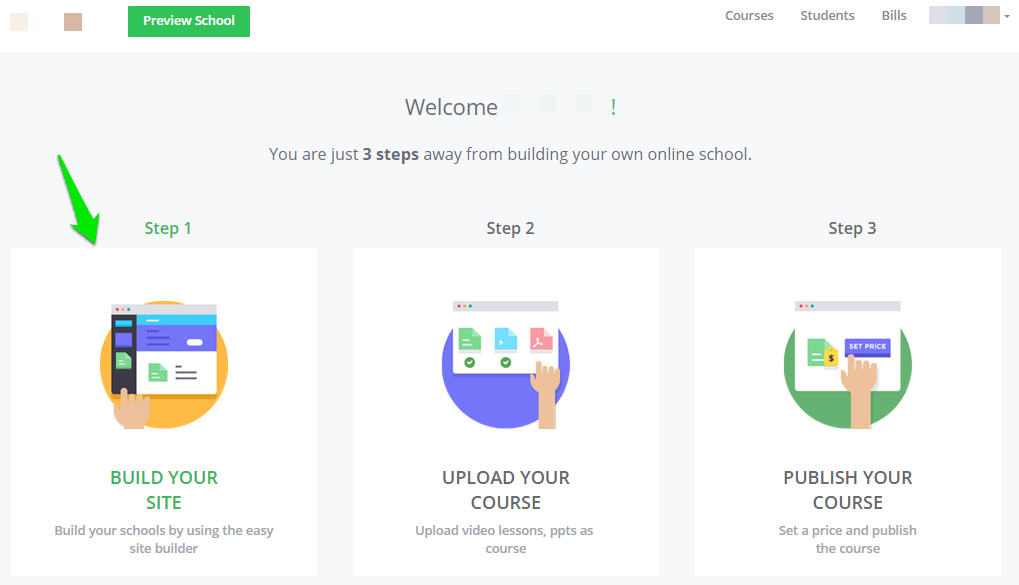Go to the Courses section
This screenshot has height=585, width=1019.
click(x=749, y=15)
